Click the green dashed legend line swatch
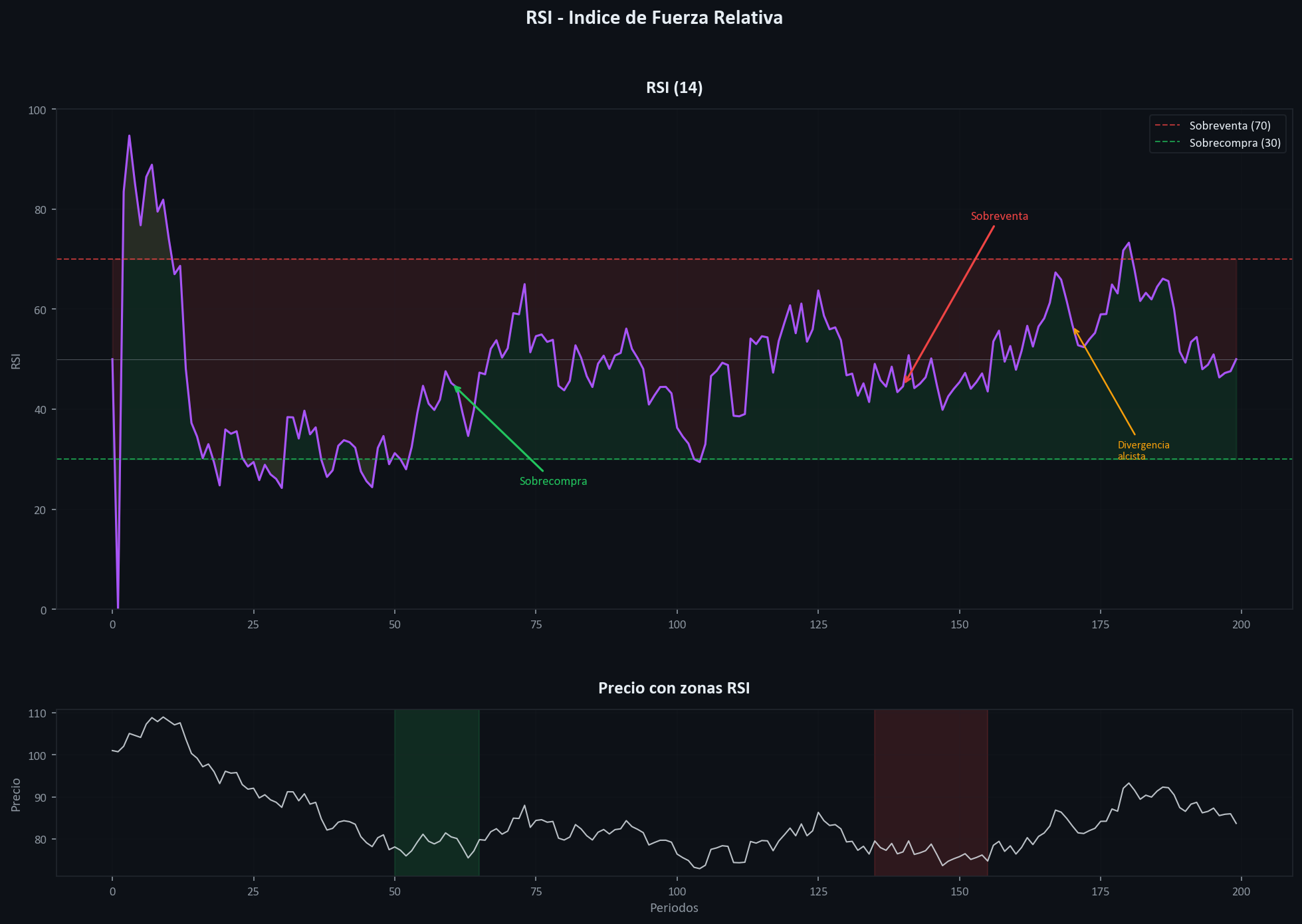 click(x=1168, y=143)
